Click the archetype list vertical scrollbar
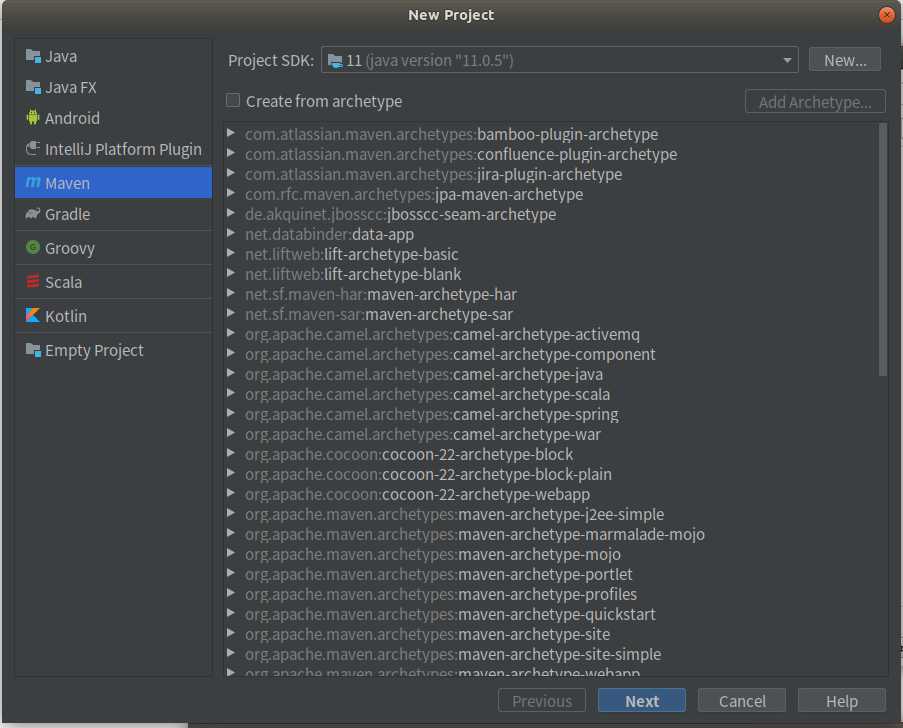 point(882,249)
